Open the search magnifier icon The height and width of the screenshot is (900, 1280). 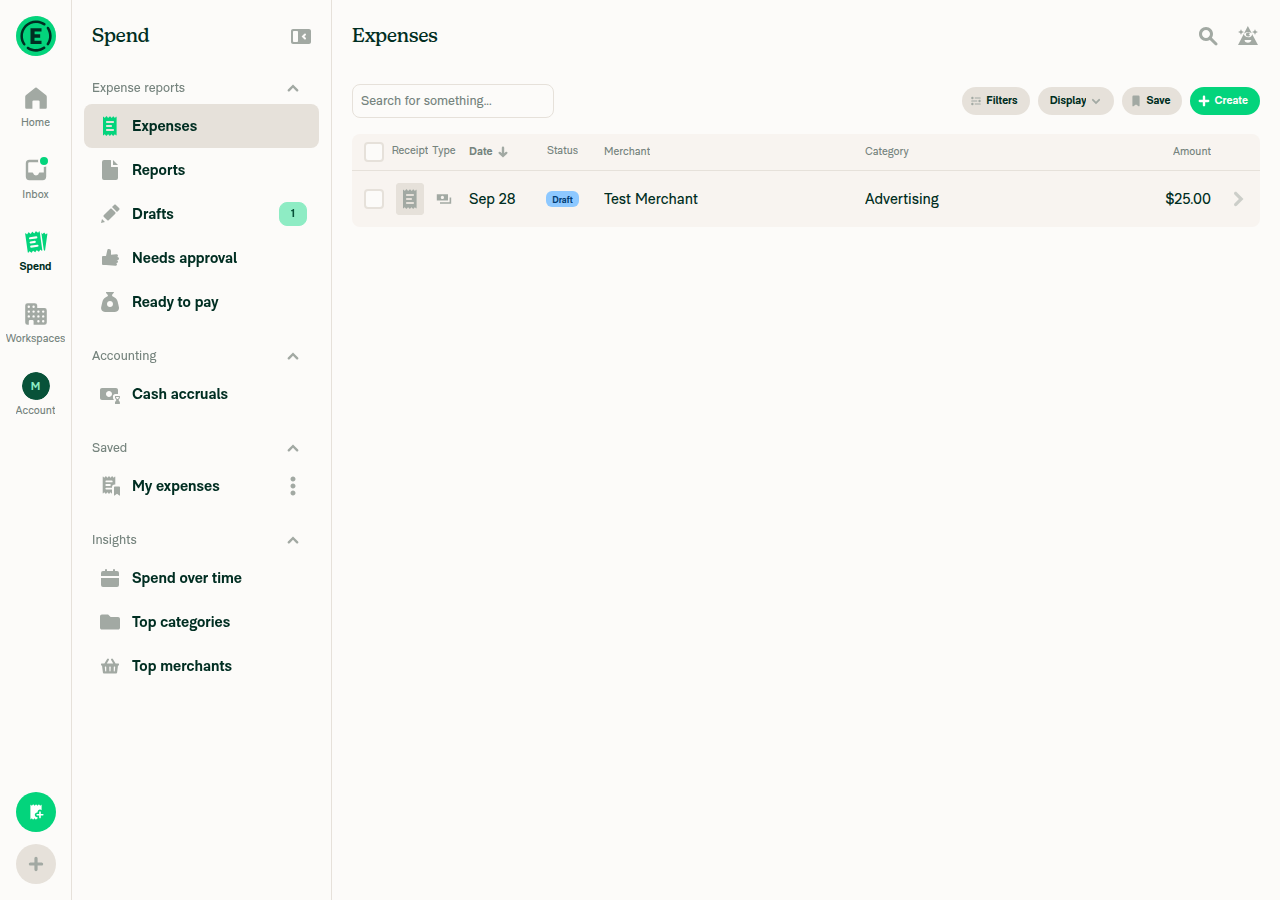point(1208,36)
